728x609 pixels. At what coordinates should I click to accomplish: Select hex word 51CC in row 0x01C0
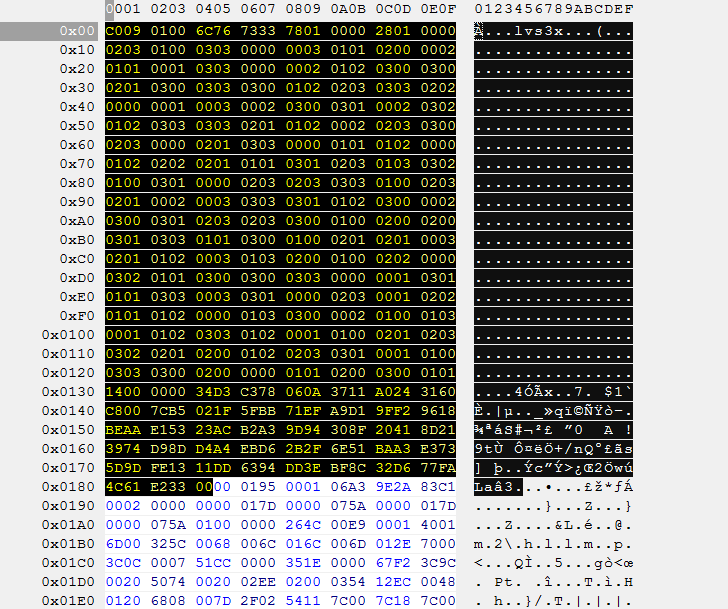[x=213, y=563]
